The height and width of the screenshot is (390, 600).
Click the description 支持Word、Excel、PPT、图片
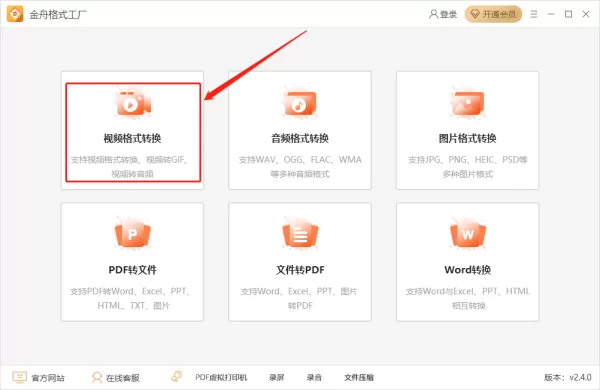[299, 291]
